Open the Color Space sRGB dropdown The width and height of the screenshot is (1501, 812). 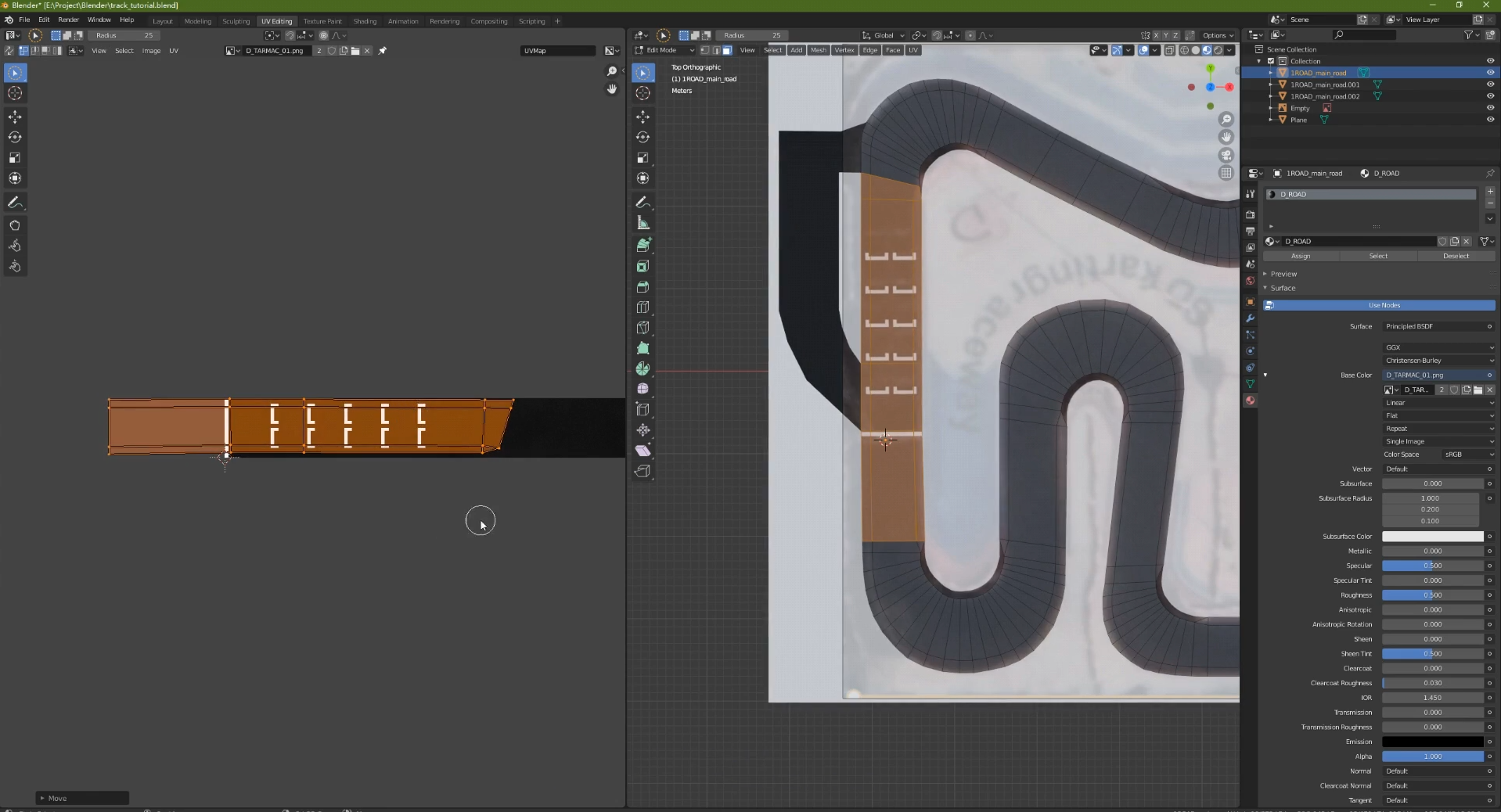point(1469,454)
